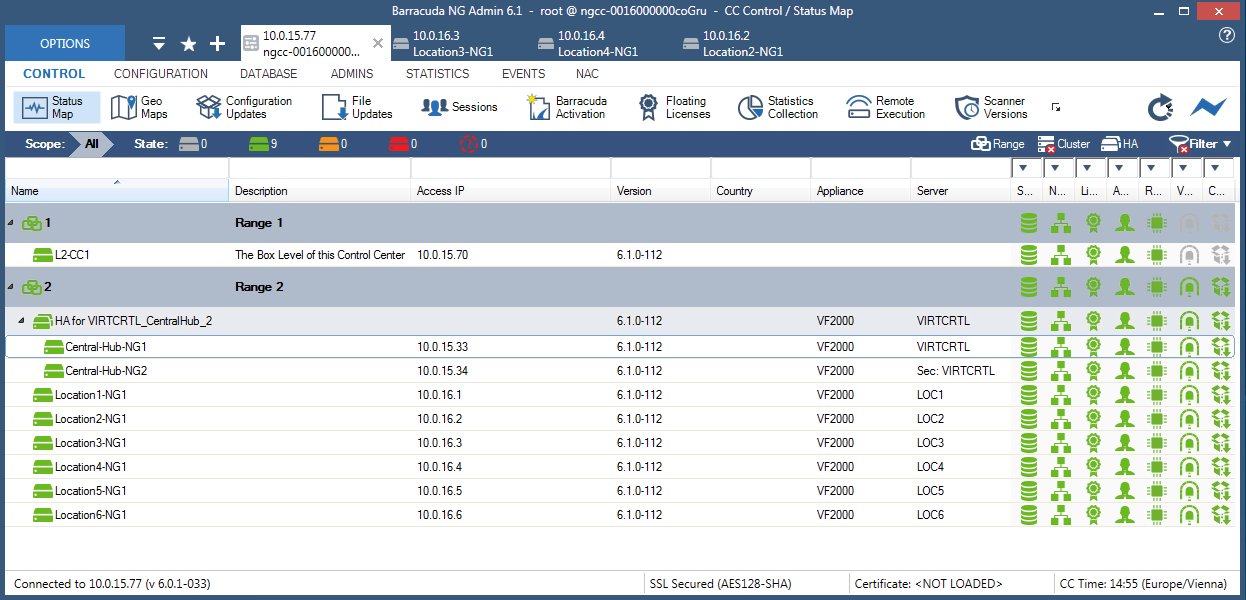Open the Status Map view
The width and height of the screenshot is (1246, 600).
[57, 107]
